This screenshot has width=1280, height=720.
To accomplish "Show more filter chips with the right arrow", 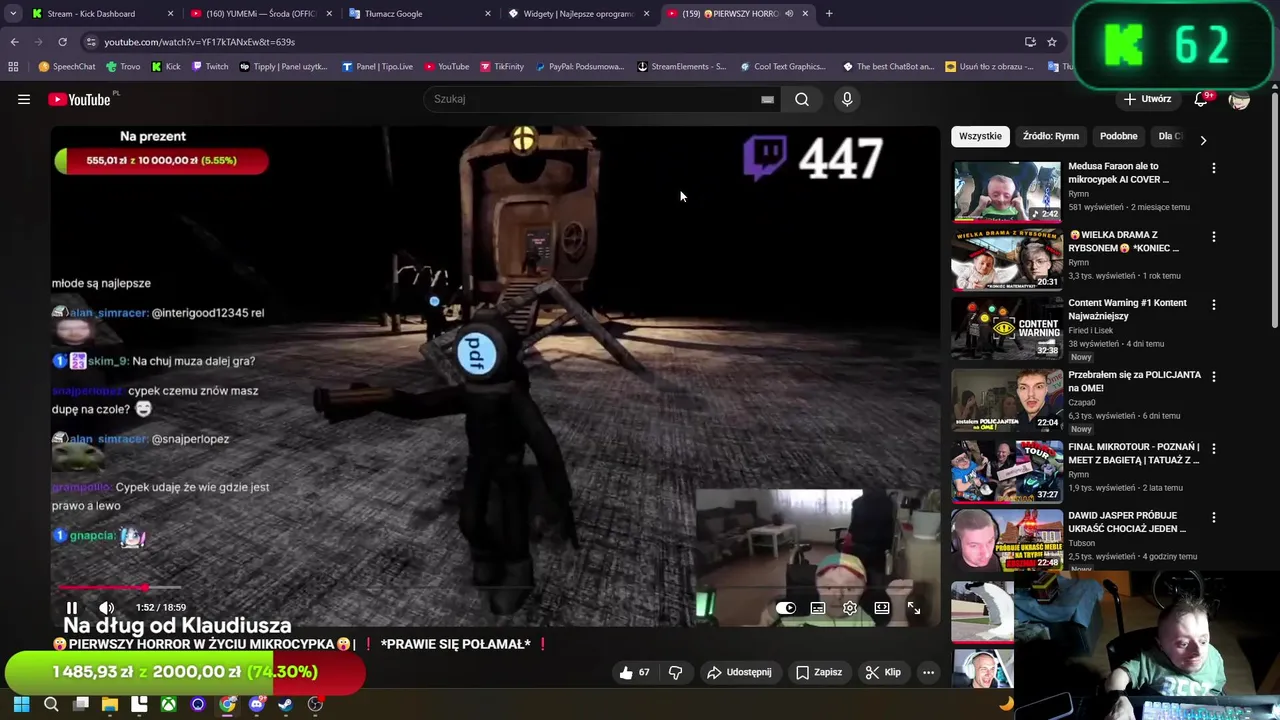I will 1203,140.
